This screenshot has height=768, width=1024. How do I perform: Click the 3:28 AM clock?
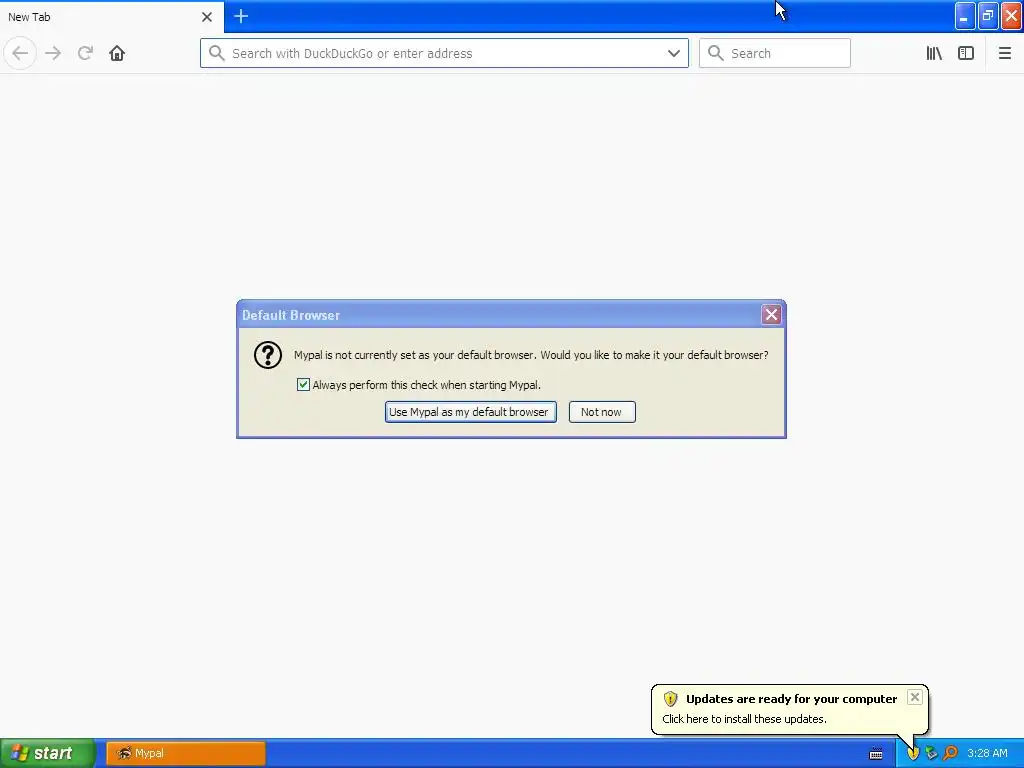pos(987,753)
